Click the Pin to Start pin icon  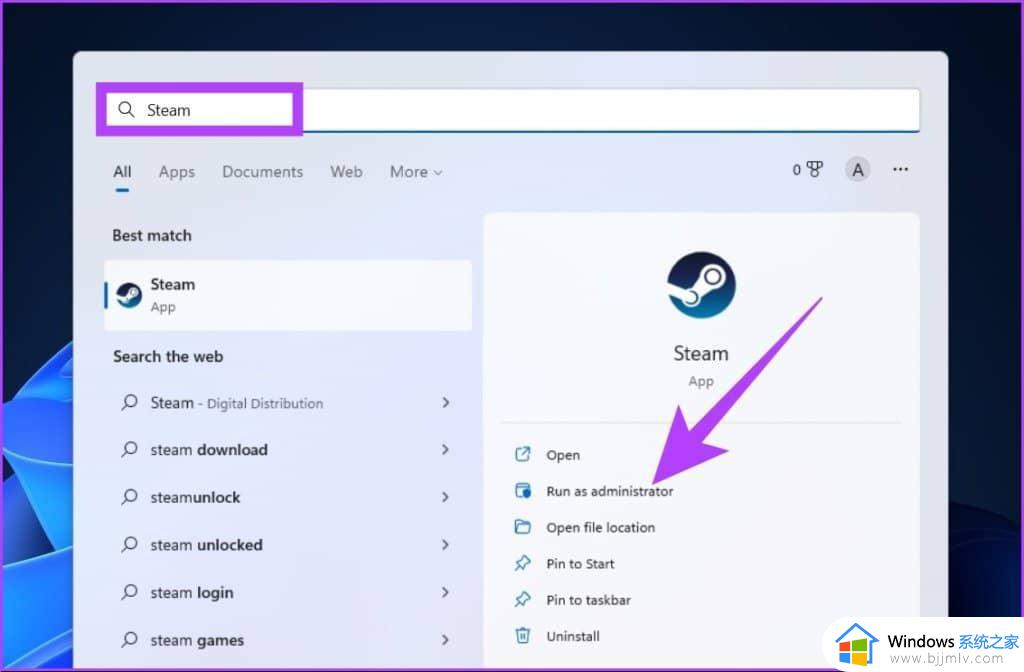click(522, 563)
